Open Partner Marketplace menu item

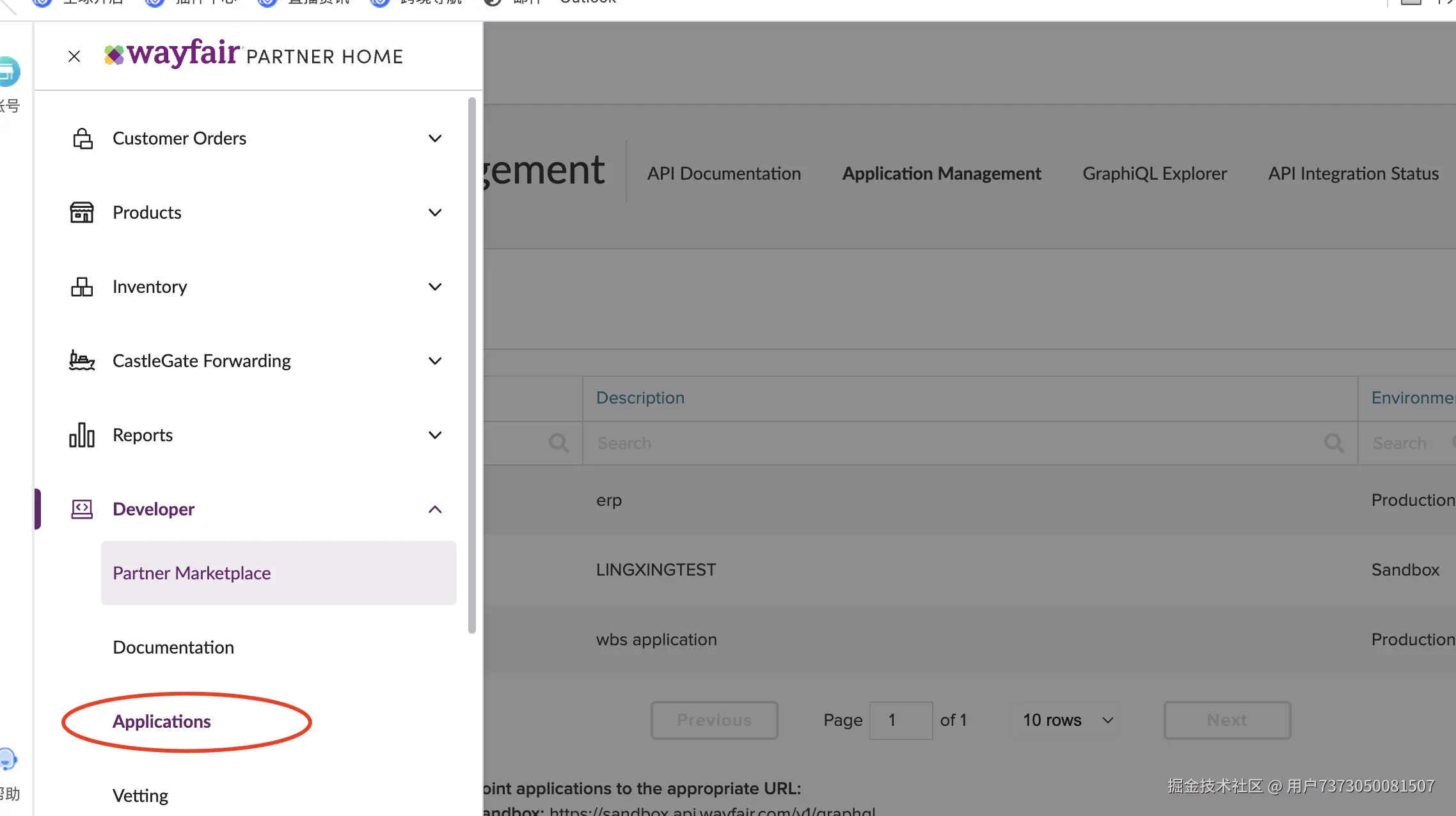pyautogui.click(x=192, y=573)
